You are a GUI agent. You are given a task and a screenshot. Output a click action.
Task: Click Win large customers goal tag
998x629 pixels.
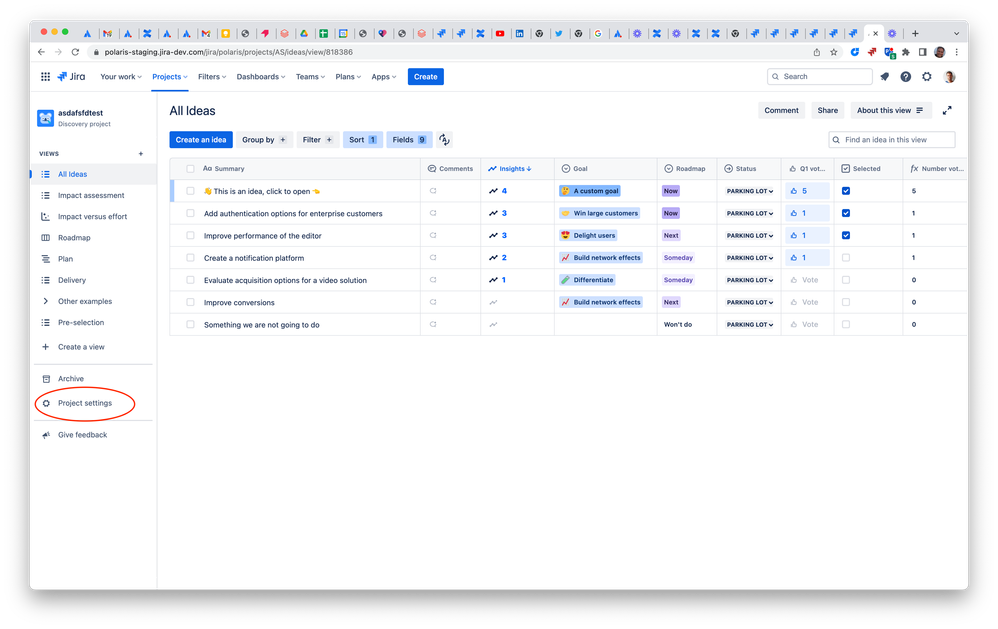pos(600,213)
